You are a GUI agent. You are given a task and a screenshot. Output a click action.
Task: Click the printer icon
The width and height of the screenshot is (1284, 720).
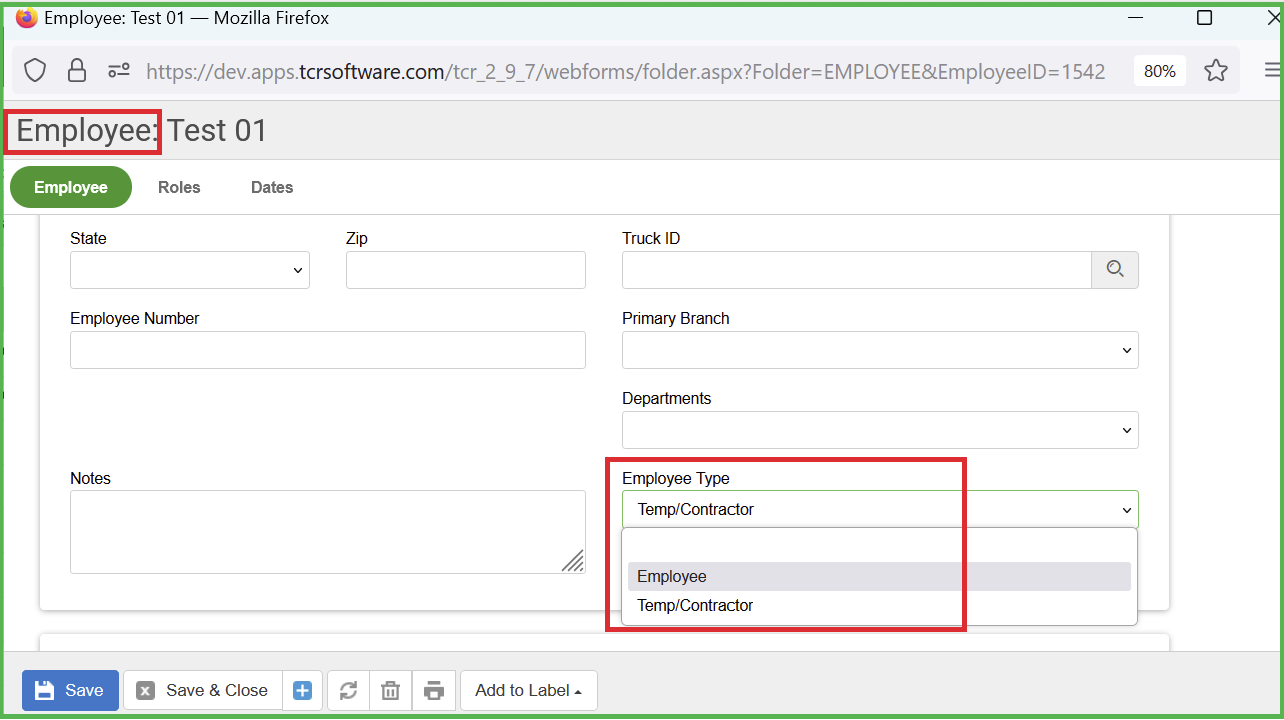coord(433,691)
